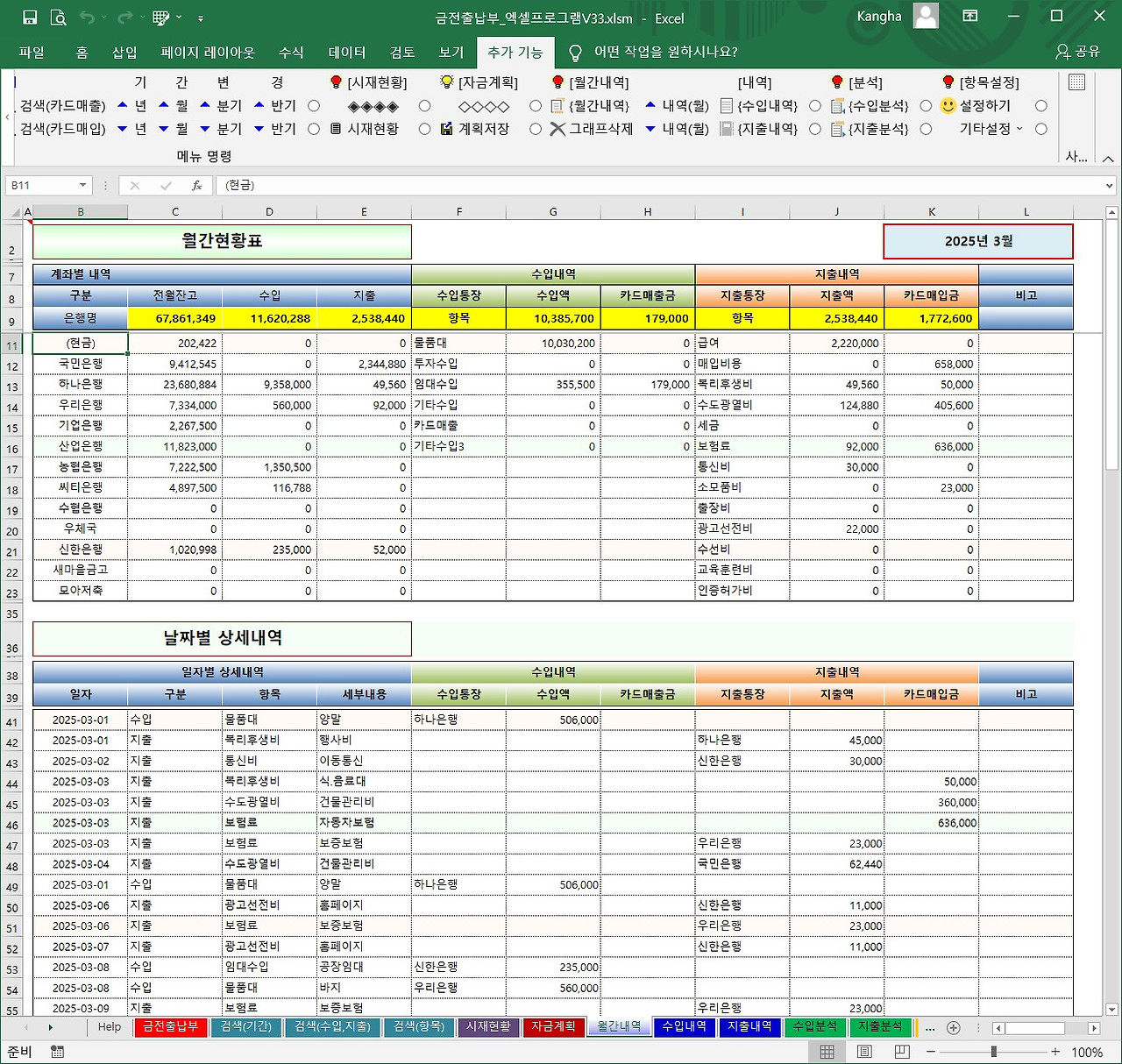
Task: Select circle button left of 시재현황
Action: (x=314, y=129)
